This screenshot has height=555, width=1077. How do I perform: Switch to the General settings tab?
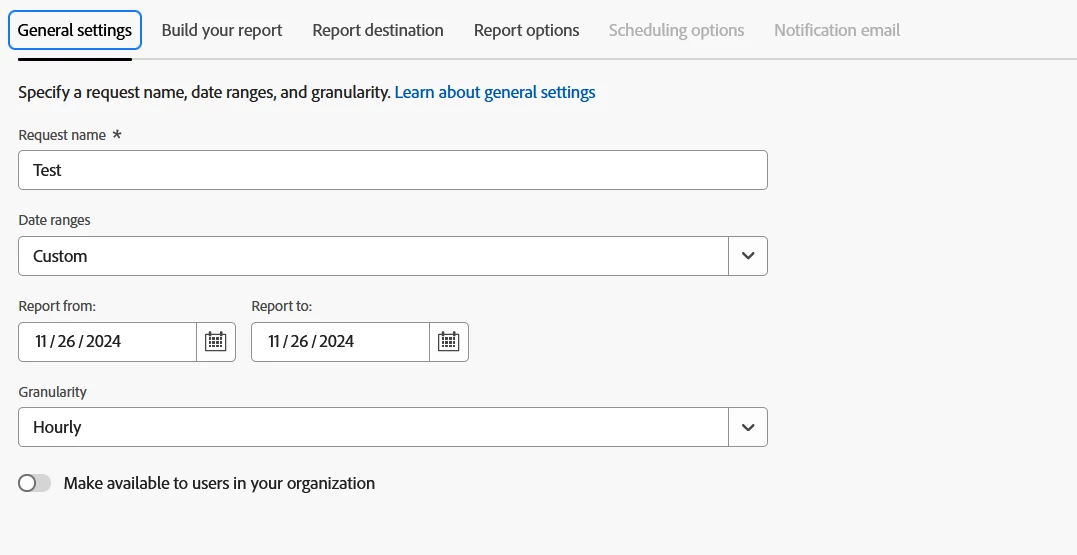pyautogui.click(x=75, y=30)
